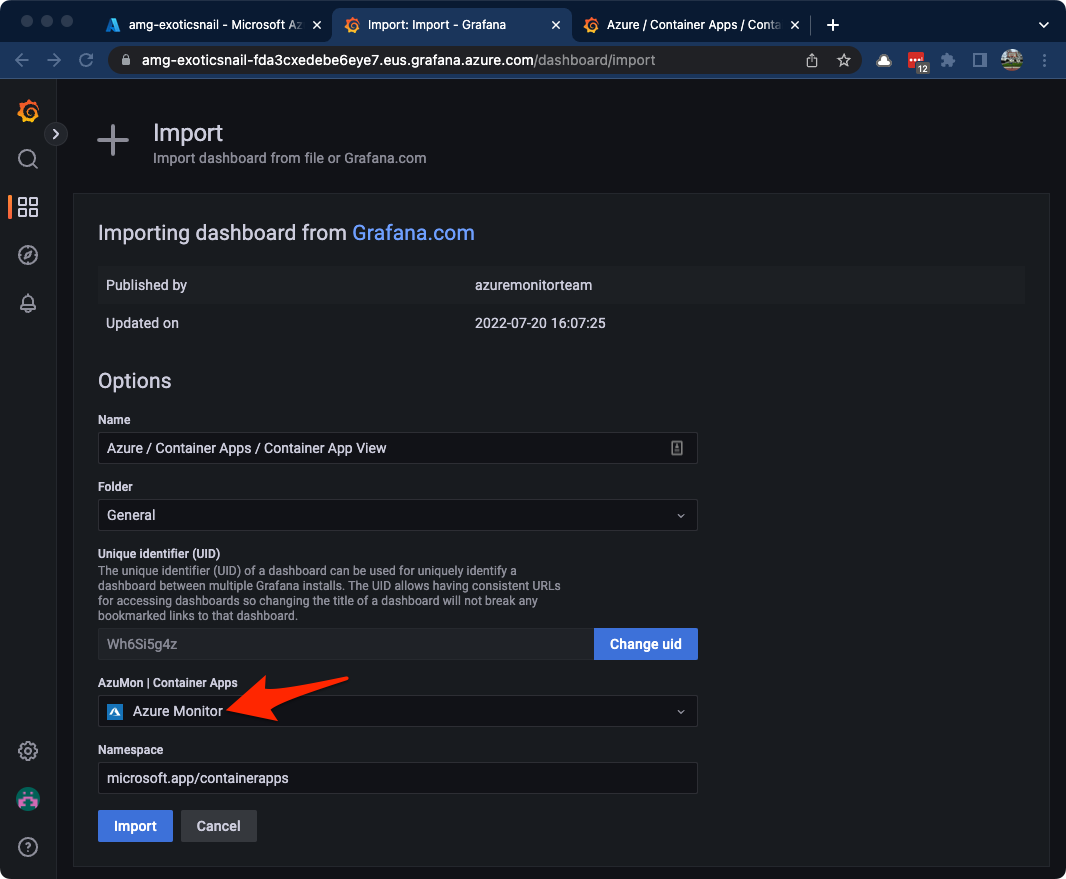Bookmark page with the star icon
Viewport: 1066px width, 879px height.
(x=844, y=60)
